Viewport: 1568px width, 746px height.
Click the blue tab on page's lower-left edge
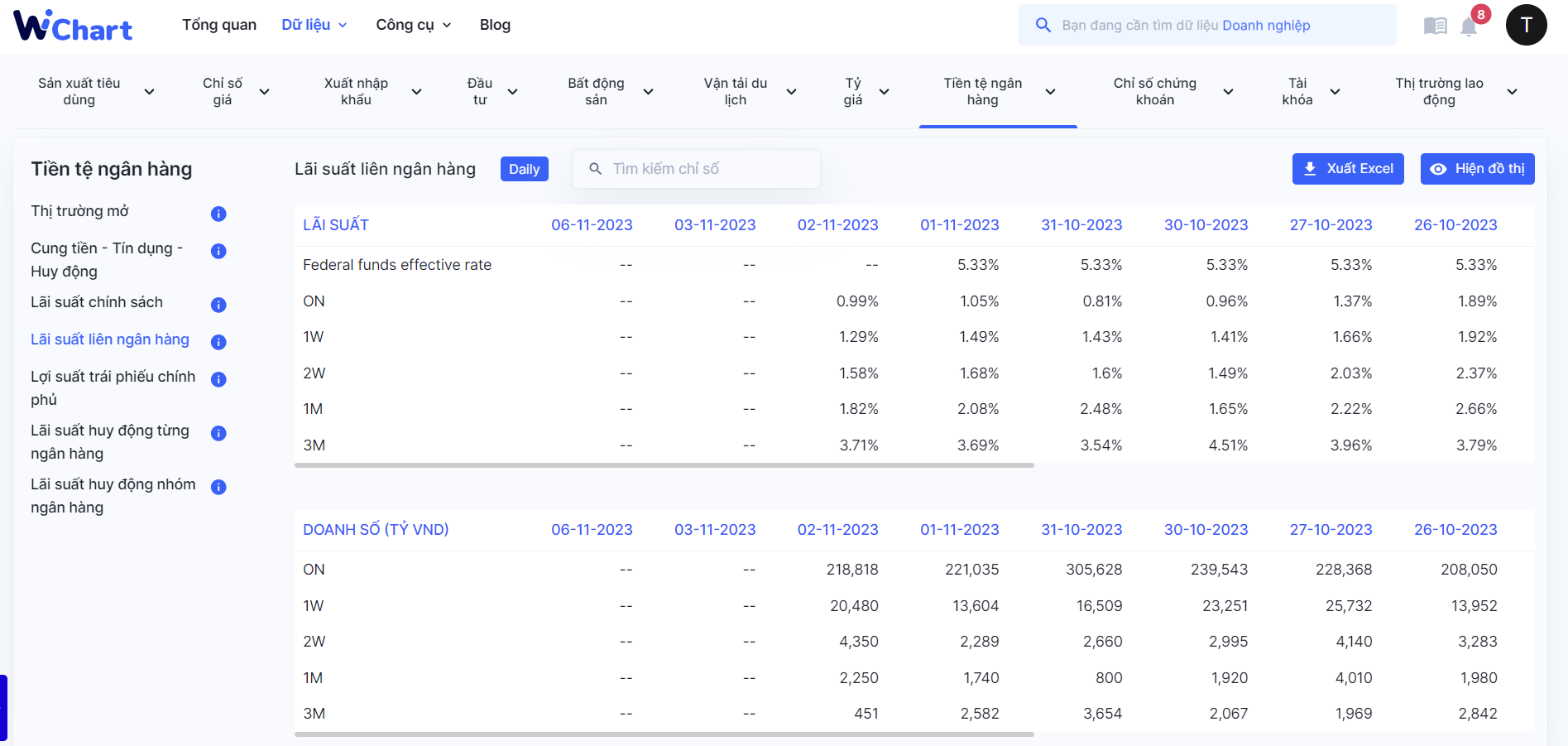pyautogui.click(x=3, y=708)
